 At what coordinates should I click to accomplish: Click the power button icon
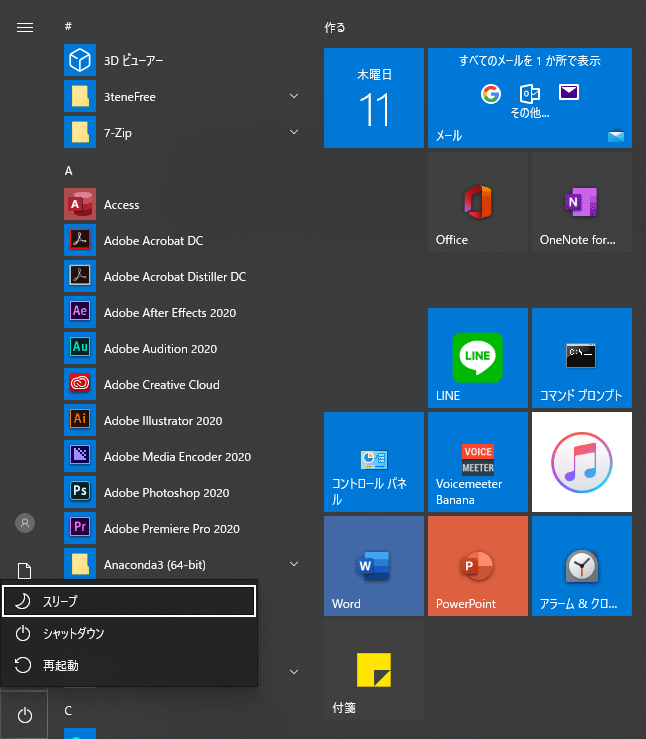25,715
